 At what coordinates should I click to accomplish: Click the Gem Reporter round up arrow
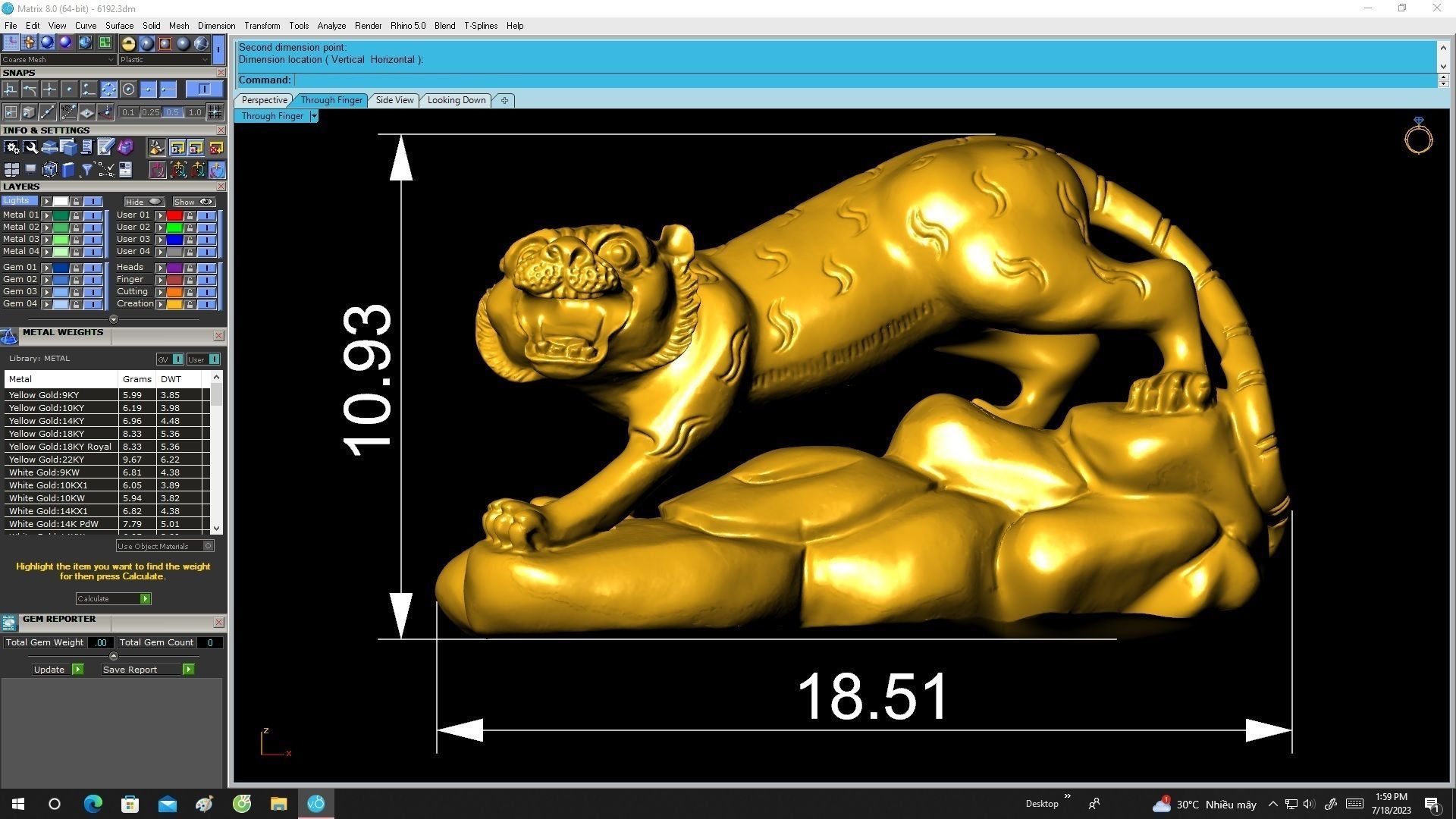114,656
